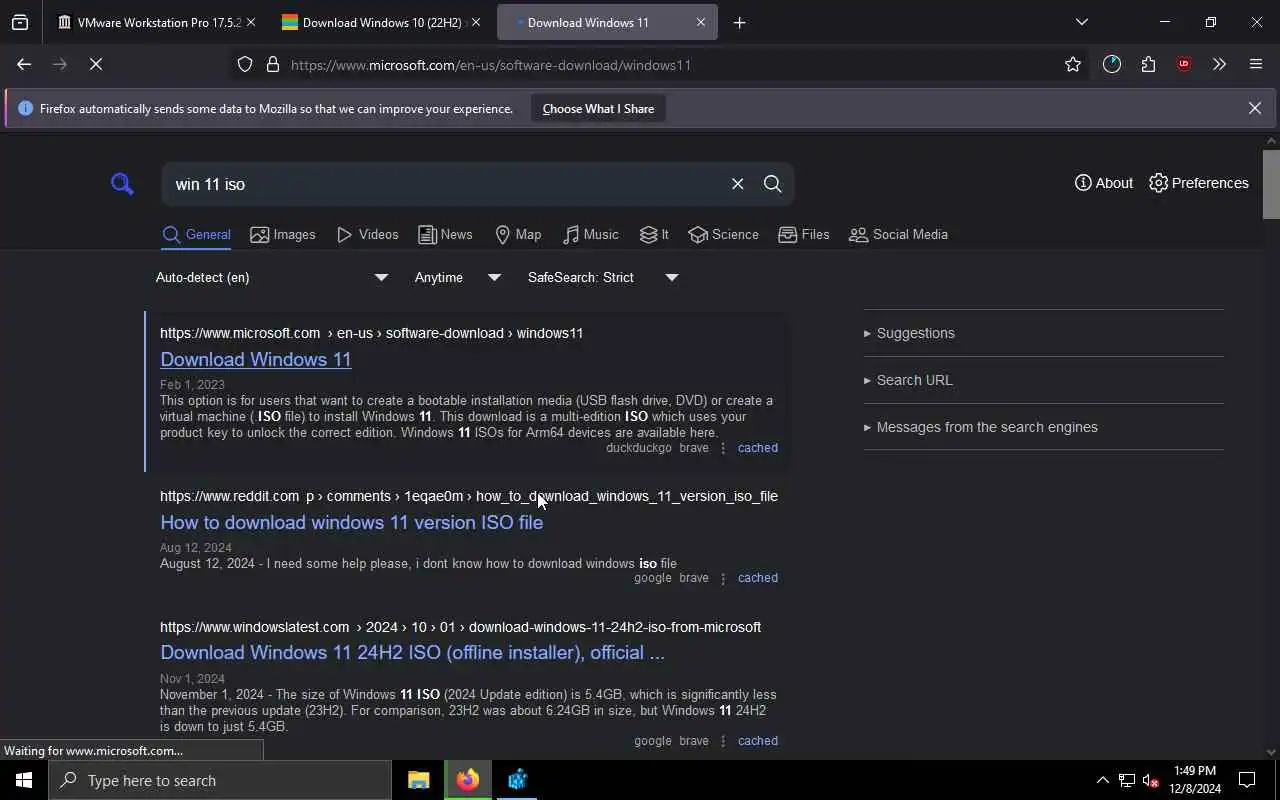Open network status tray icon
The image size is (1280, 800).
coord(1126,780)
